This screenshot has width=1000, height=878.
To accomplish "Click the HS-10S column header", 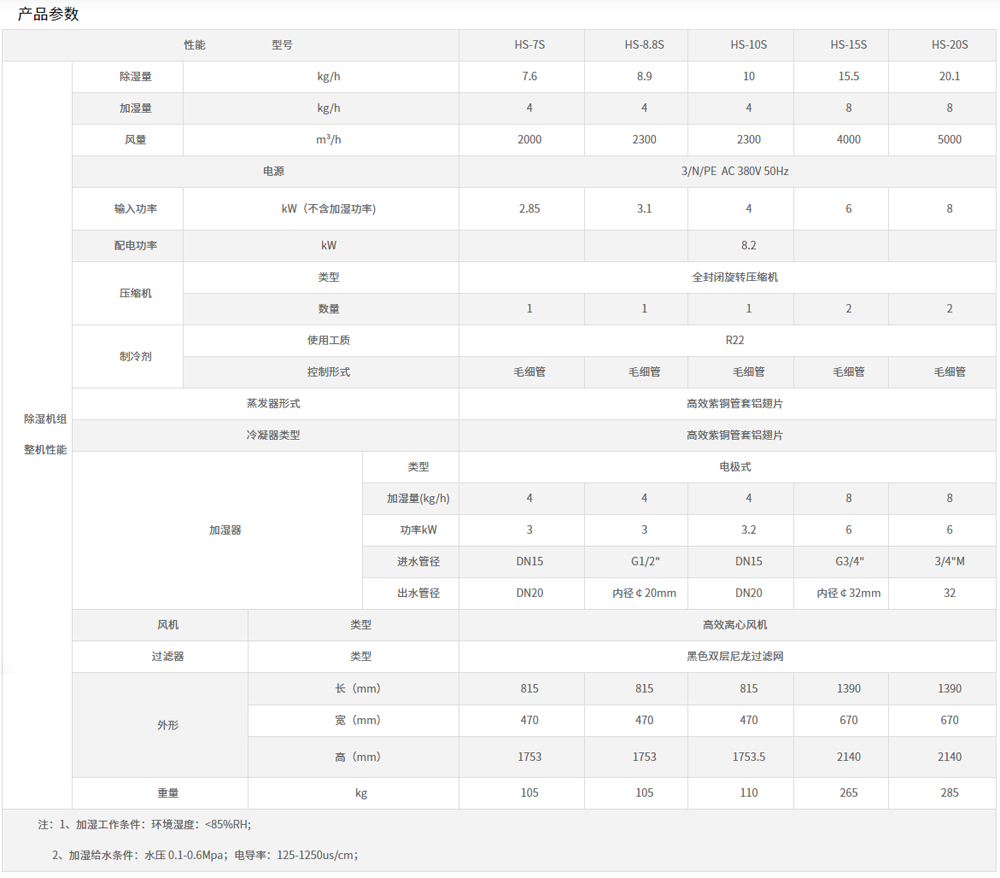I will (x=748, y=45).
